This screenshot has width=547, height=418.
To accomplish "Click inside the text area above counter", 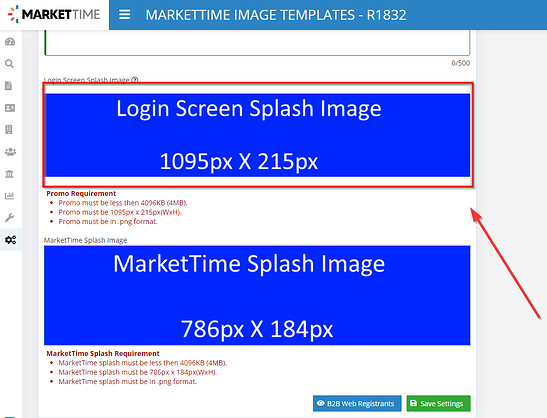I will pyautogui.click(x=257, y=43).
